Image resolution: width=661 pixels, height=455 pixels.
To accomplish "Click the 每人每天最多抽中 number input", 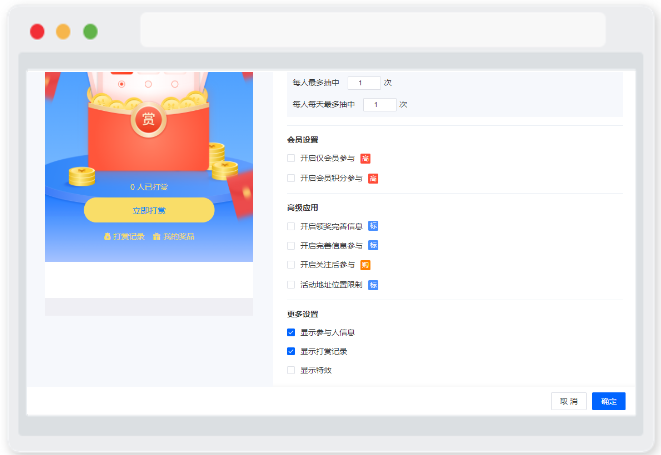I will coord(380,105).
